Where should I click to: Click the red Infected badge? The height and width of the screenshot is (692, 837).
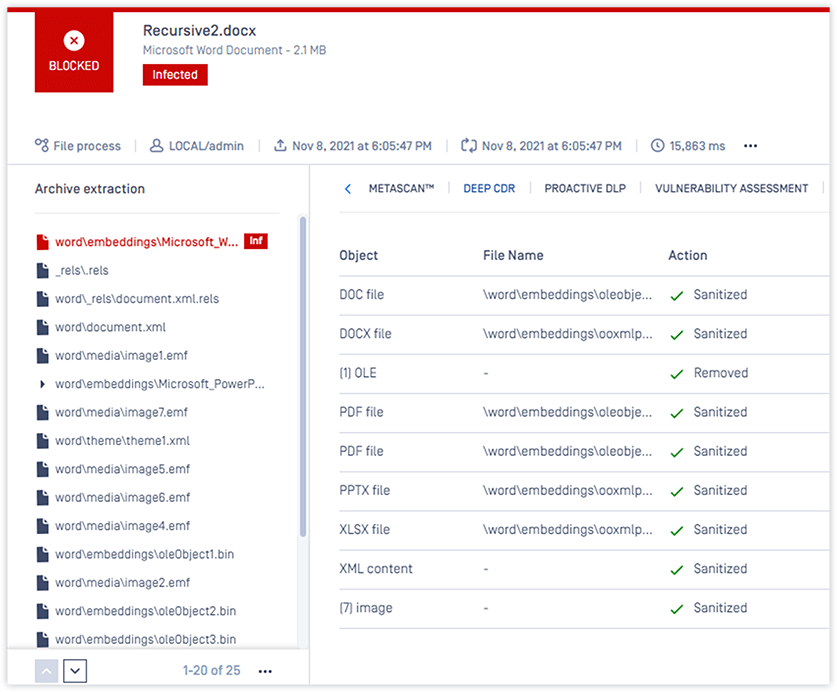pyautogui.click(x=175, y=75)
